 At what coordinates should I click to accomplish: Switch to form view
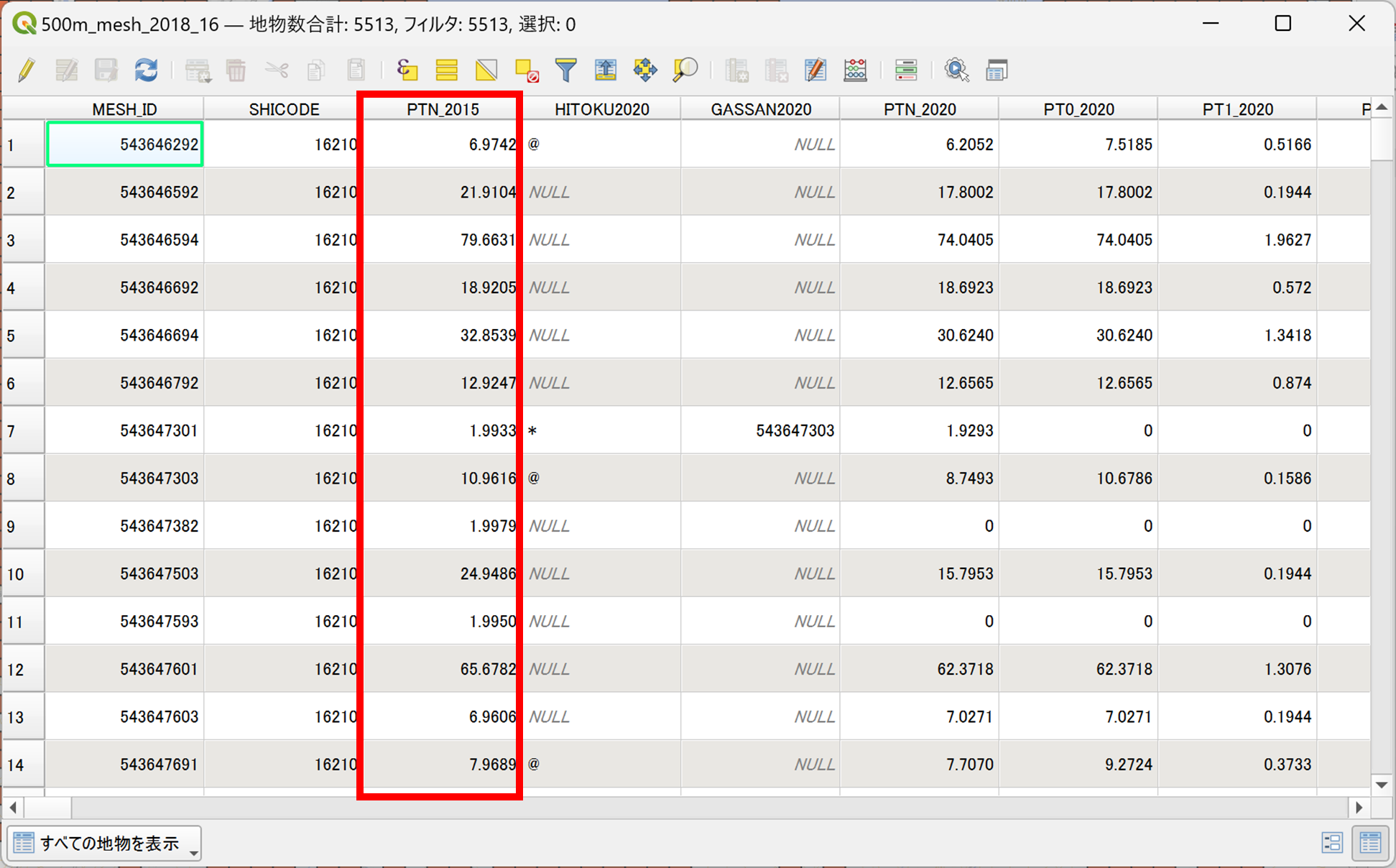pos(1332,843)
